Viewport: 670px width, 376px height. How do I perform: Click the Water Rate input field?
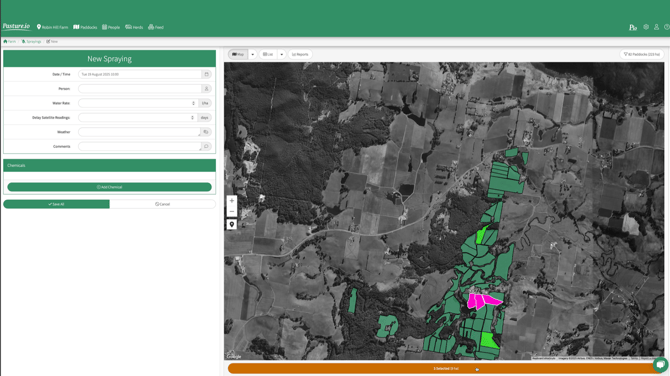[x=138, y=103]
